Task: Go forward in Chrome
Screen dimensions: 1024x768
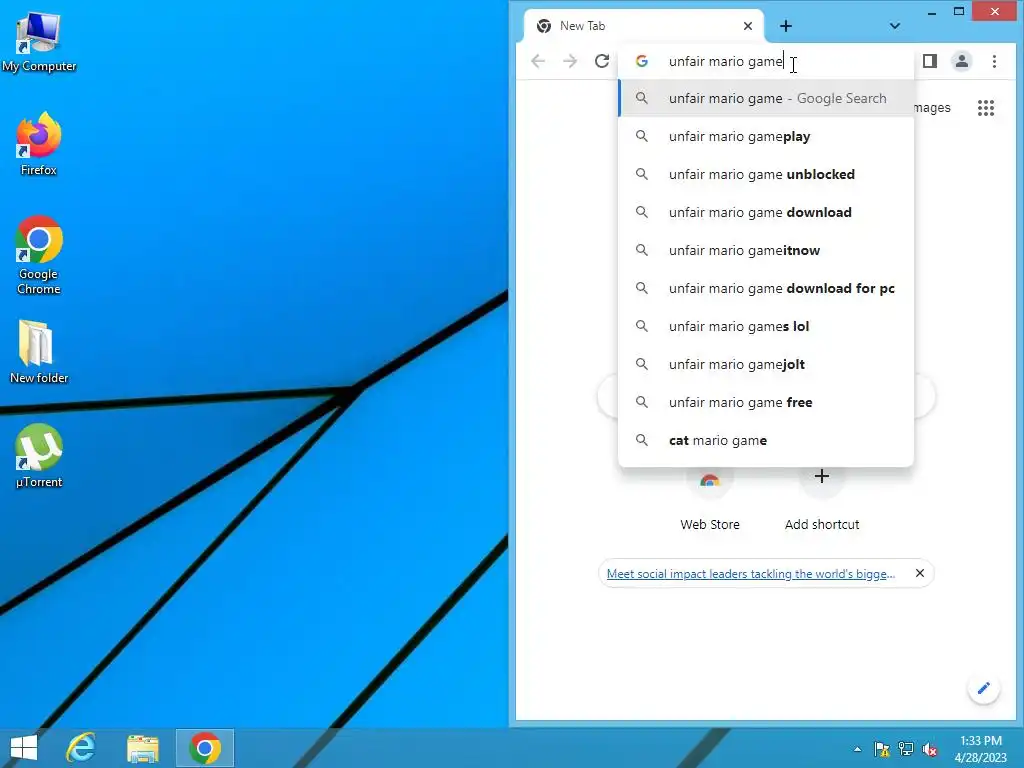Action: [570, 61]
